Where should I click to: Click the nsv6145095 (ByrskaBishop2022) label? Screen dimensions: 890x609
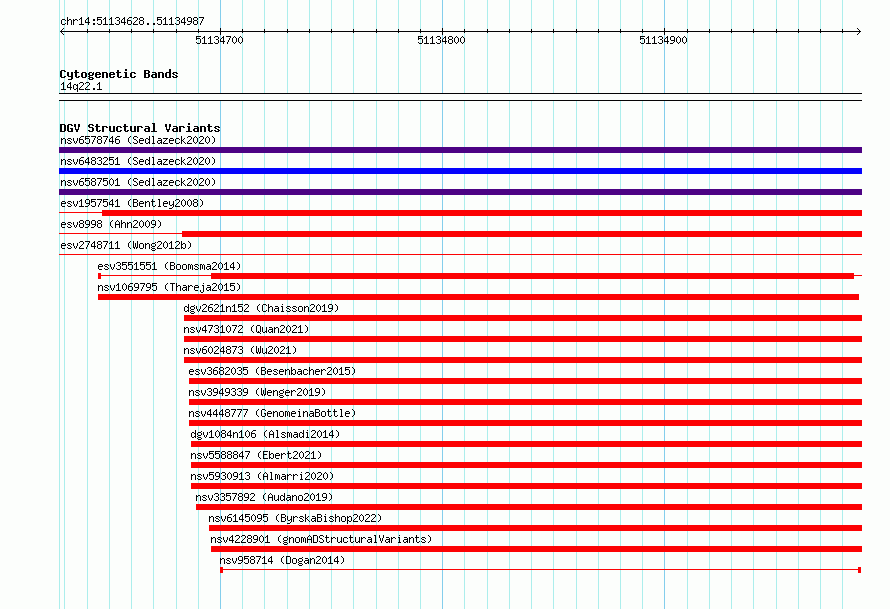(295, 518)
